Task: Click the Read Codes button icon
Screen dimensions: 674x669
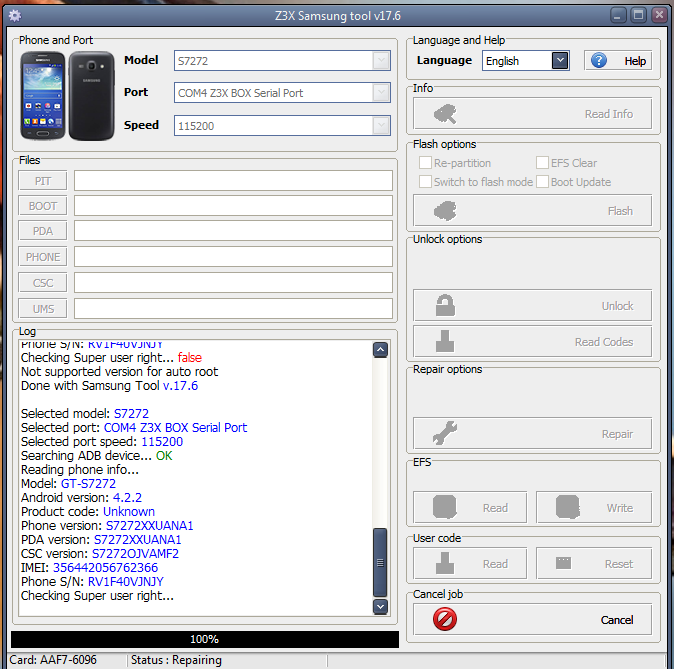Action: click(x=445, y=341)
